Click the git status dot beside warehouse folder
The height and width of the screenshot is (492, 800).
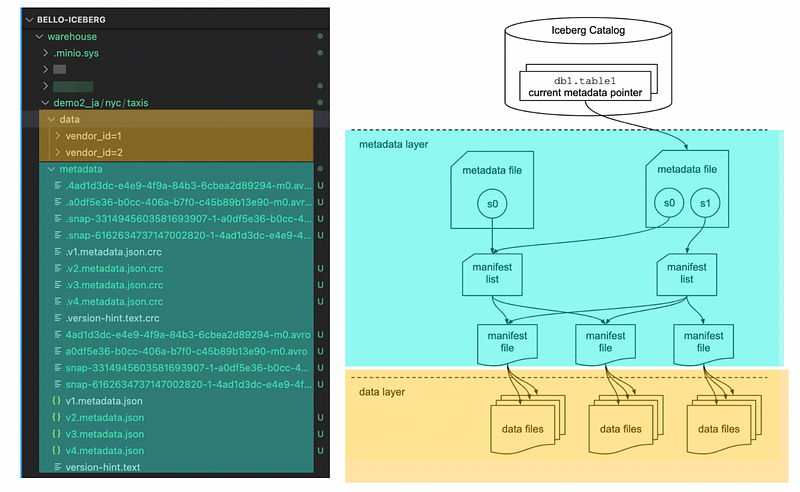(320, 36)
